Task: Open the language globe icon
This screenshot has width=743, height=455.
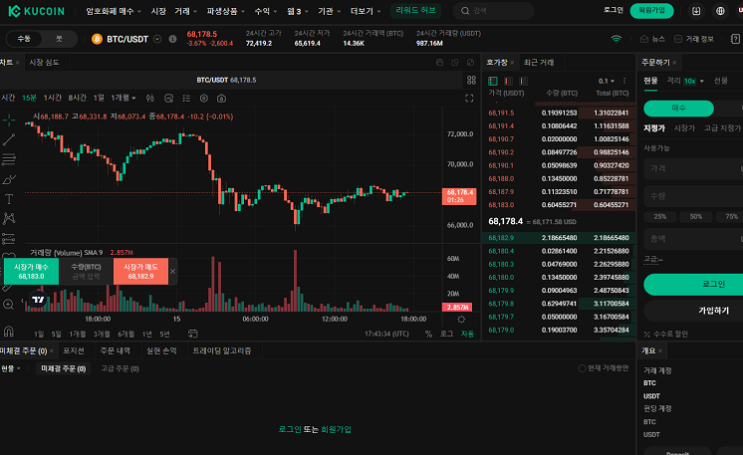Action: point(720,11)
